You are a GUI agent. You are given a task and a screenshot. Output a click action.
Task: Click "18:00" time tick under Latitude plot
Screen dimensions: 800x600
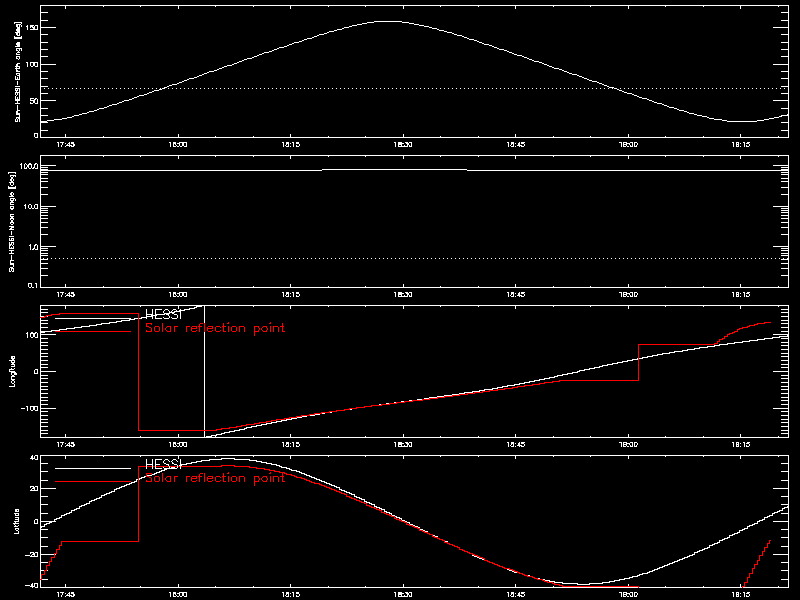(x=178, y=595)
